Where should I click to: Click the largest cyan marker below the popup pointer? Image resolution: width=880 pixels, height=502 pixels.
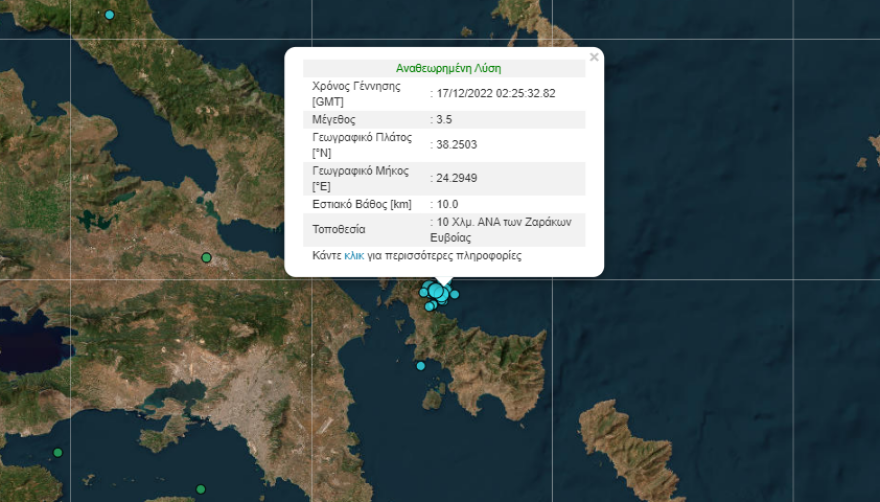(x=436, y=291)
